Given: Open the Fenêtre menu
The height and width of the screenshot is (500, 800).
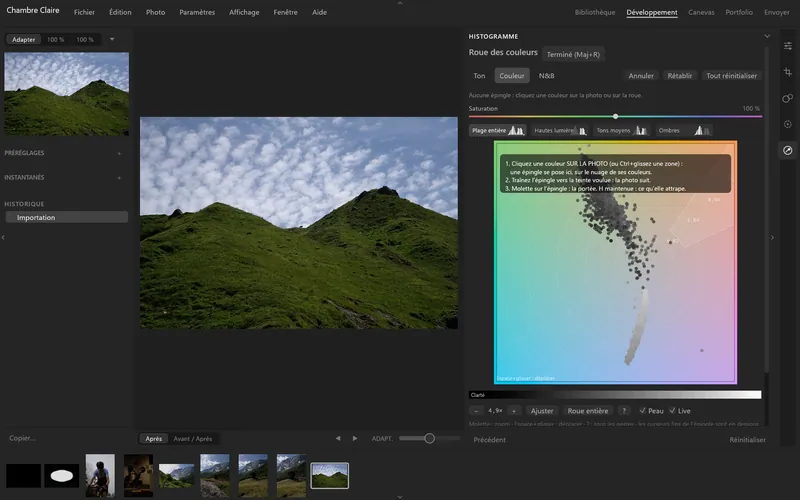Looking at the screenshot, I should (x=286, y=12).
